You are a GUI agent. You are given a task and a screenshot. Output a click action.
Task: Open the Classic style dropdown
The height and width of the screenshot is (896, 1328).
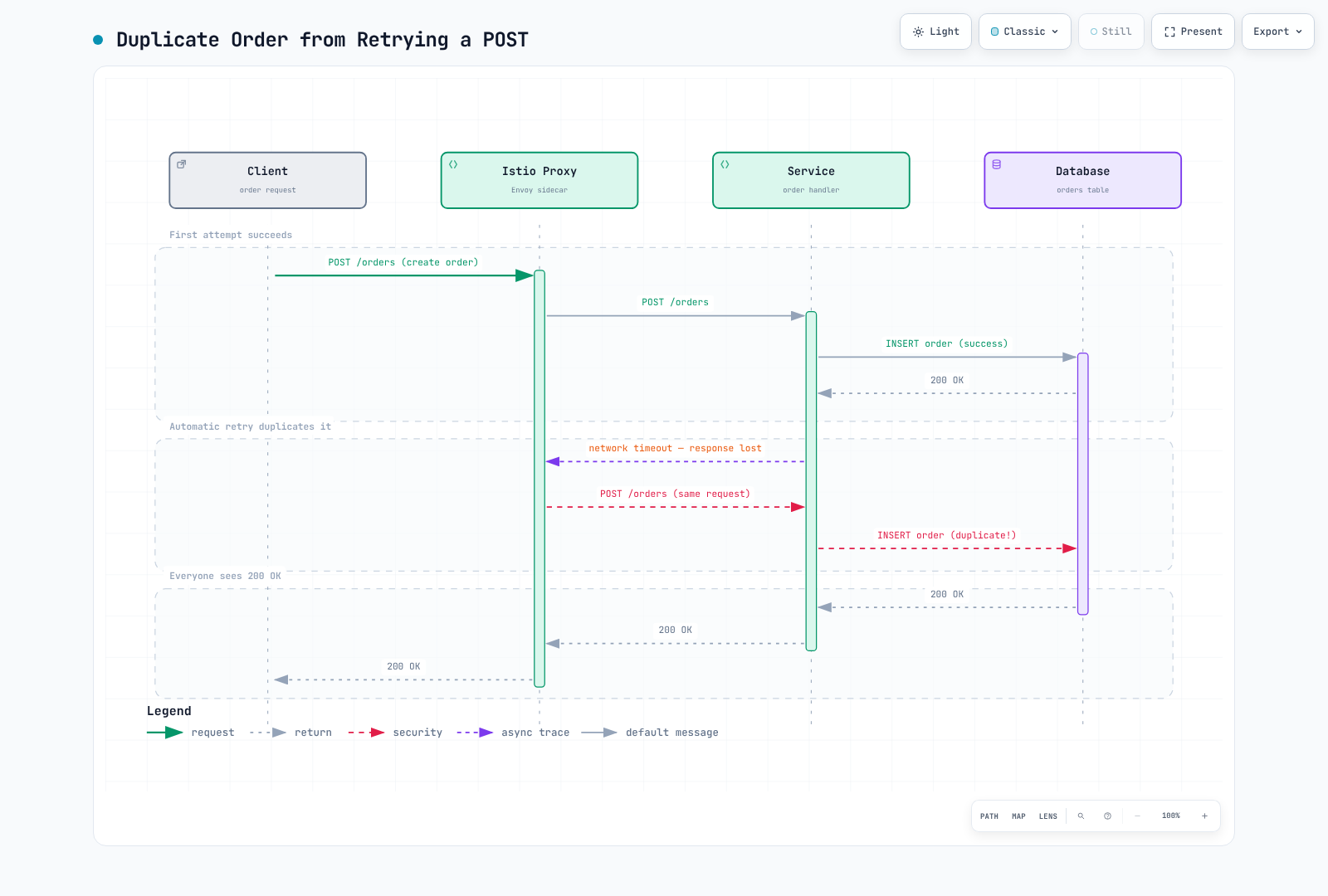(1024, 32)
